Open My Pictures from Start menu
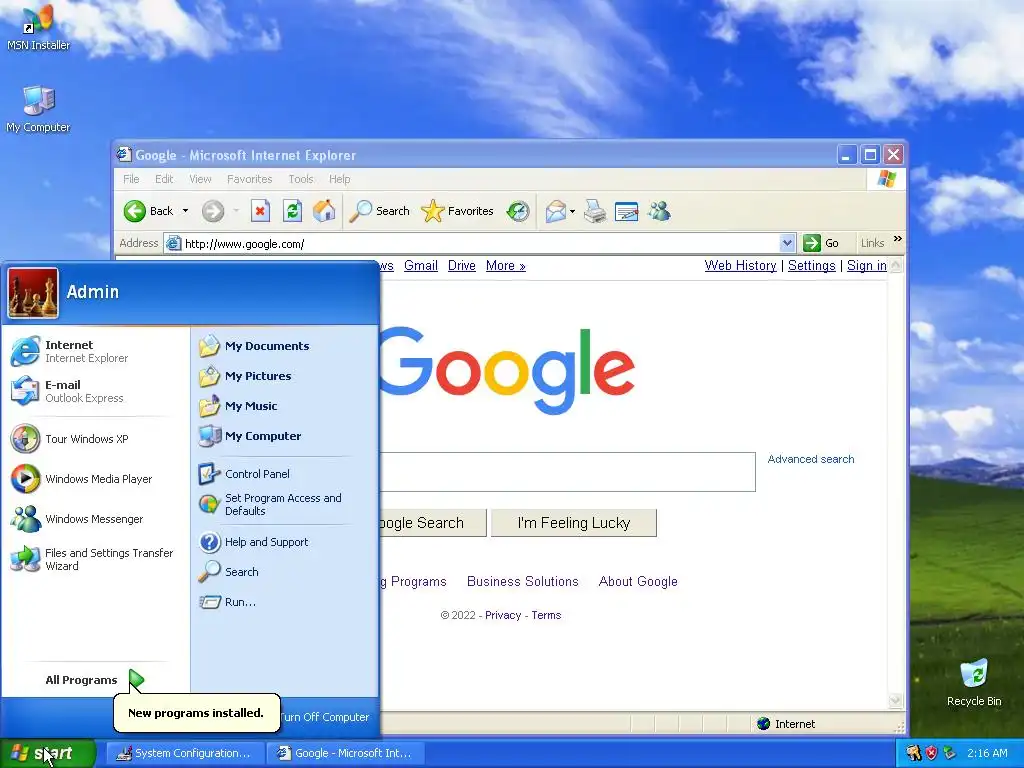This screenshot has height=768, width=1024. [x=284, y=376]
